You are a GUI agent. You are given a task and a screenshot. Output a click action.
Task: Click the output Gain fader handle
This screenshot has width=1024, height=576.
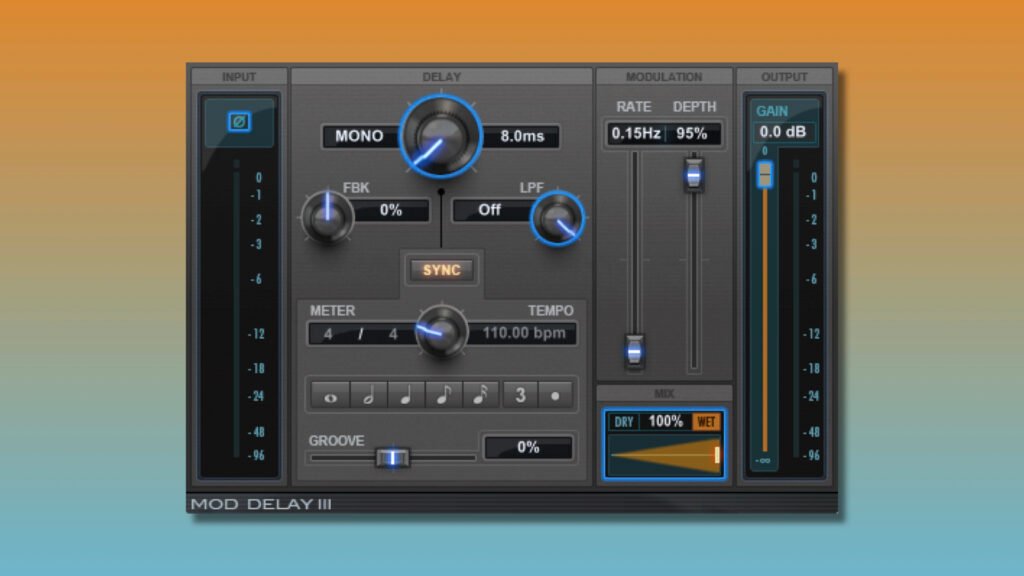click(765, 174)
